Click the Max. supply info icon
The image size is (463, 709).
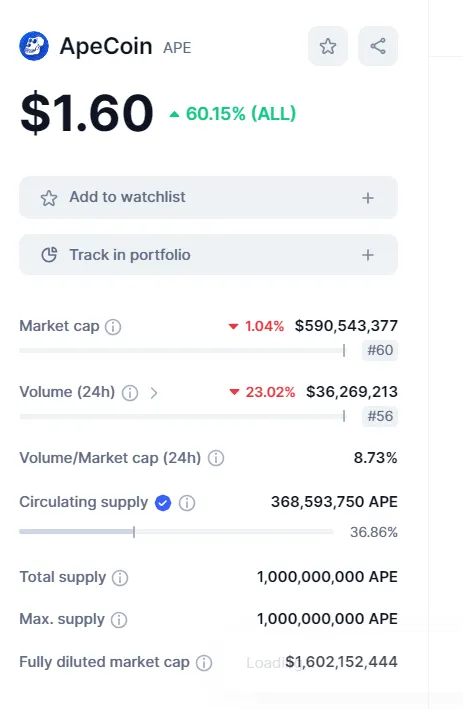tap(119, 619)
